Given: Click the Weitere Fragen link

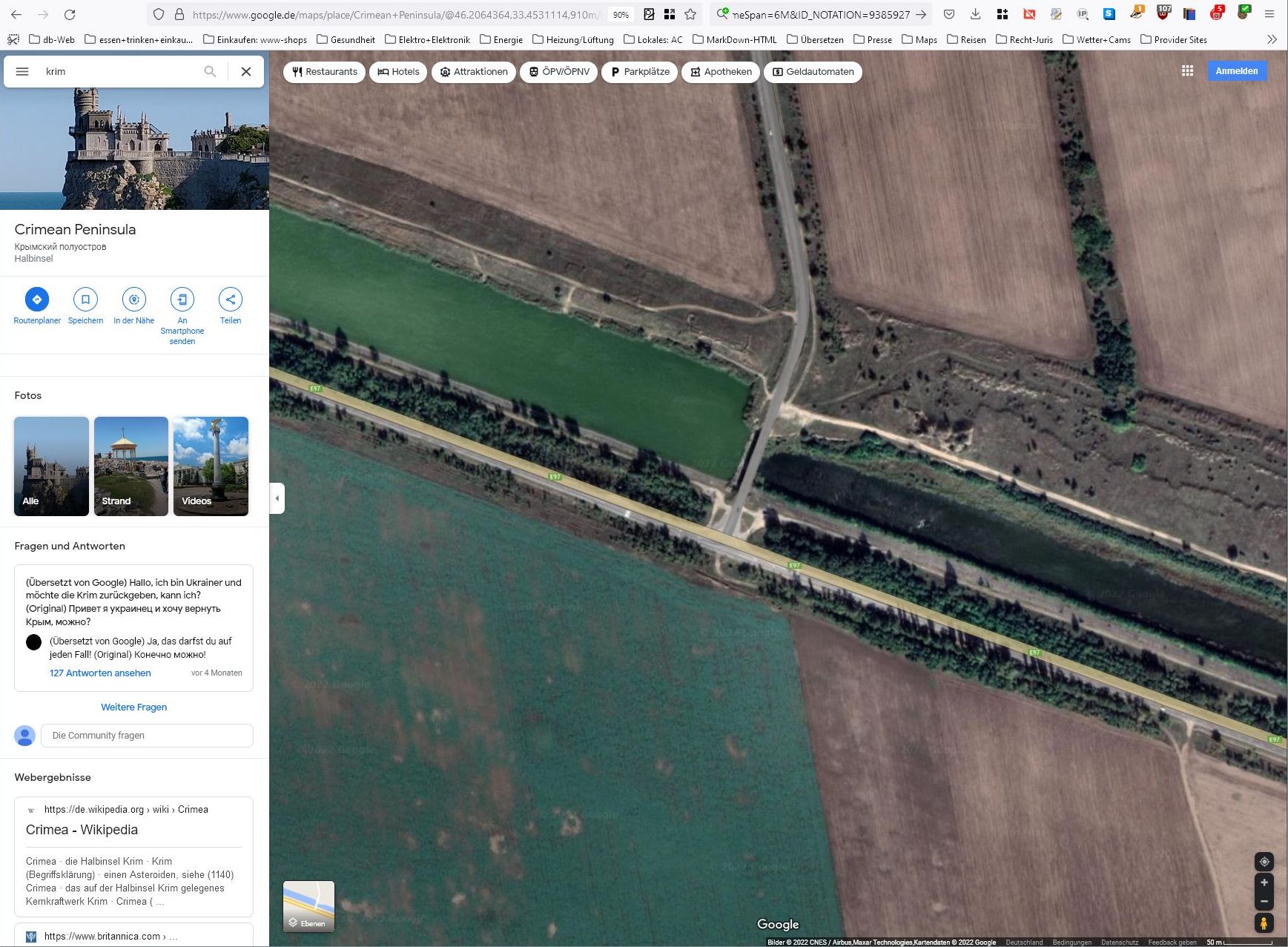Looking at the screenshot, I should pos(134,707).
